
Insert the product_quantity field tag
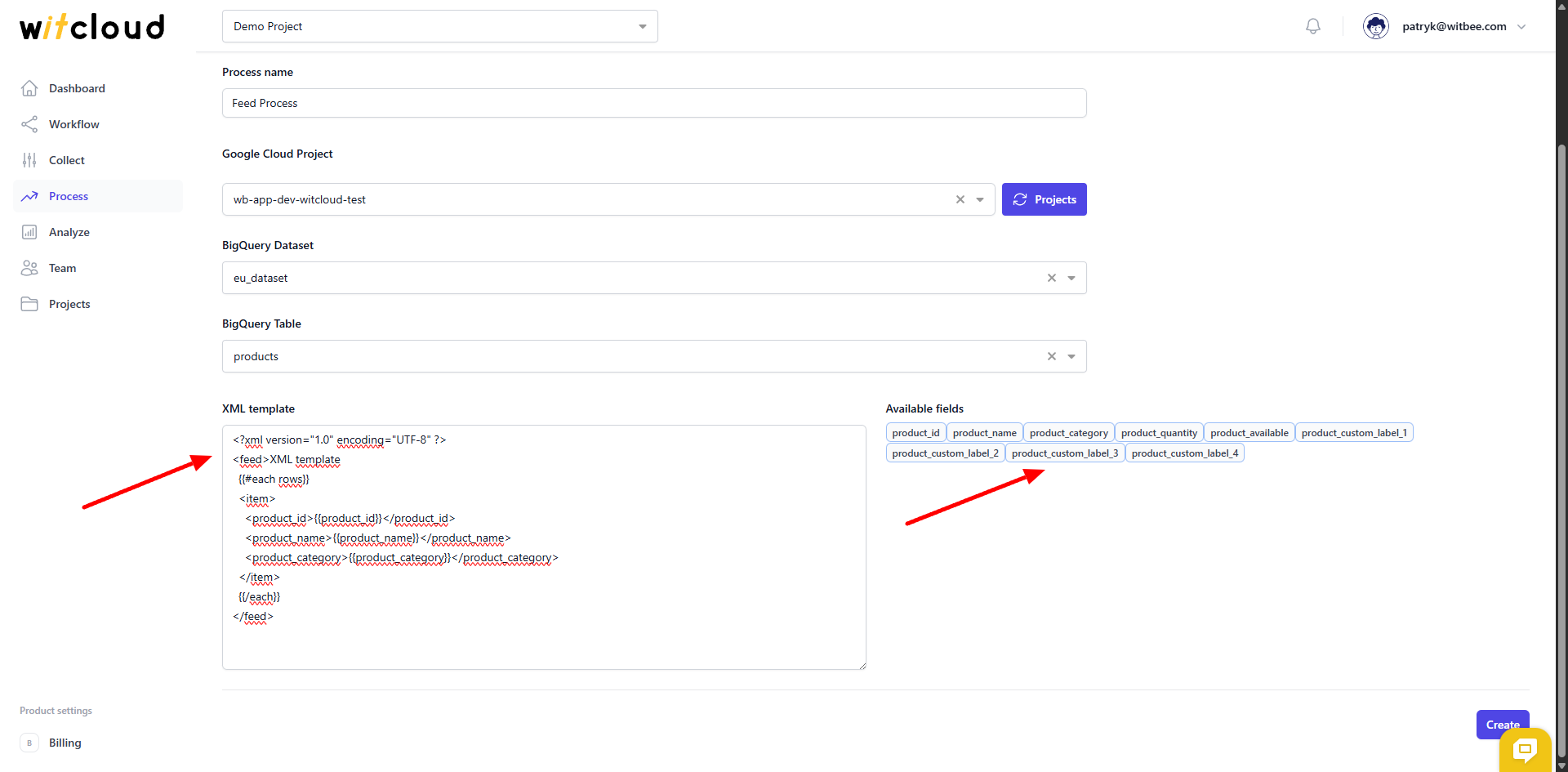tap(1159, 433)
